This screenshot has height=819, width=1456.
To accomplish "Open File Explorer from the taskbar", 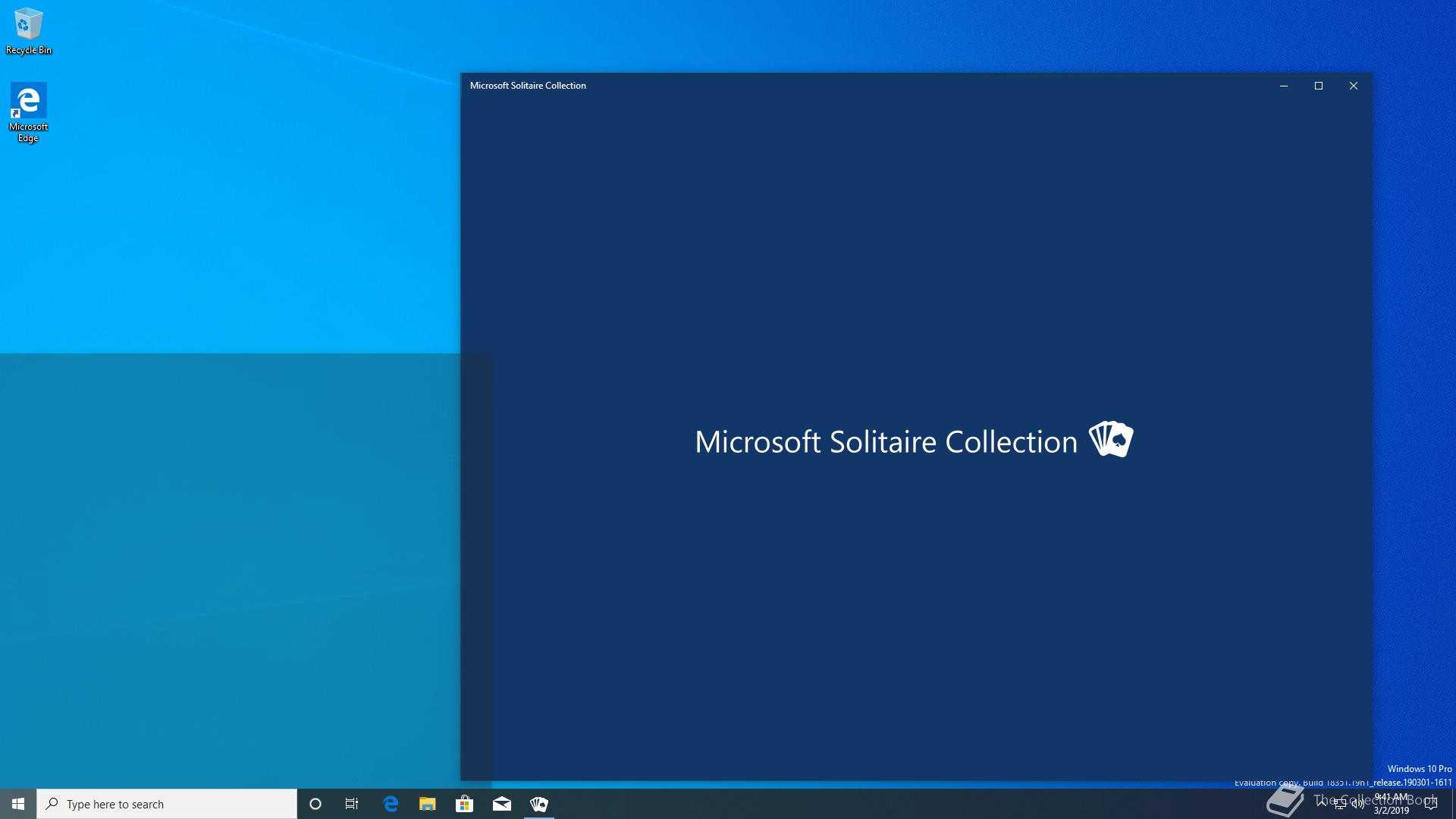I will (428, 804).
